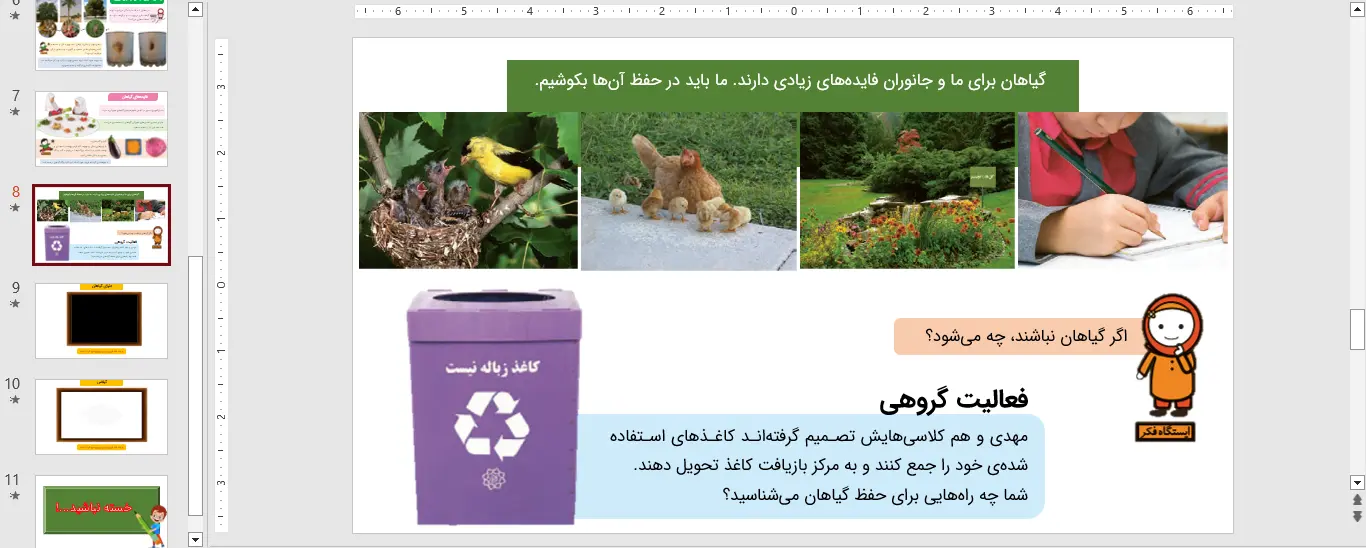Image resolution: width=1366 pixels, height=548 pixels.
Task: Click main editor scrollbar down arrow
Action: 1357,482
